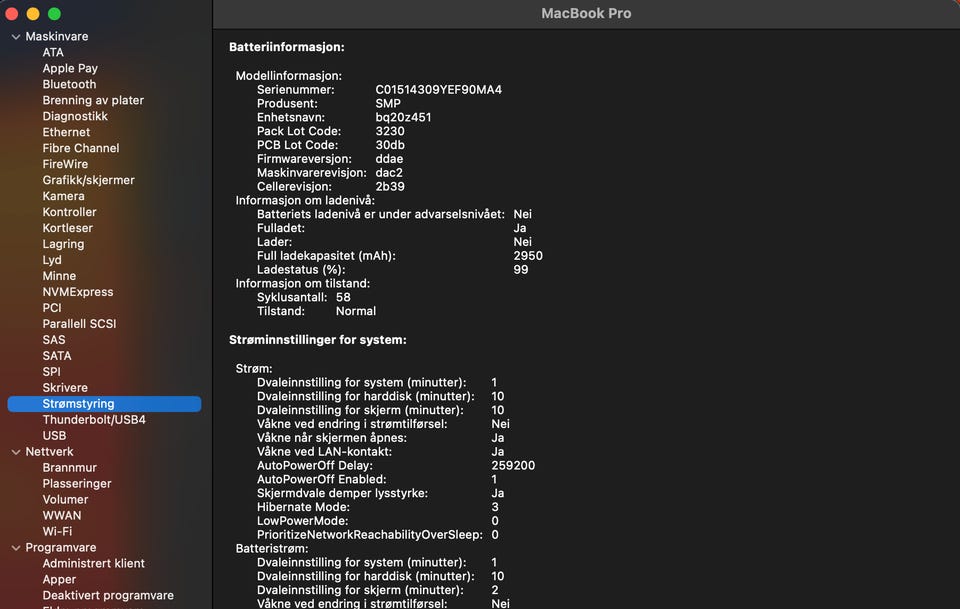Open Apper under Programvare

[x=59, y=580]
